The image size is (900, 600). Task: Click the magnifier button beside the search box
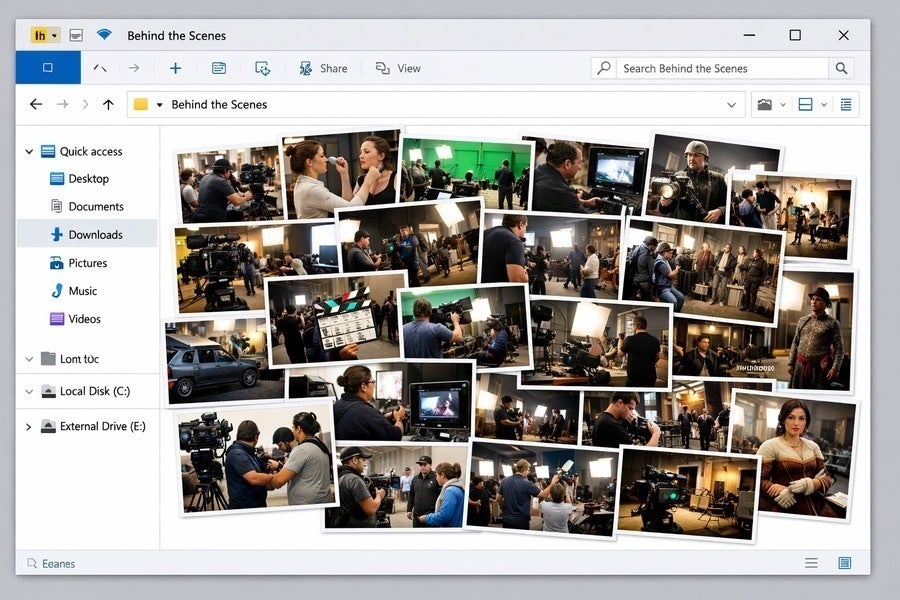(841, 68)
